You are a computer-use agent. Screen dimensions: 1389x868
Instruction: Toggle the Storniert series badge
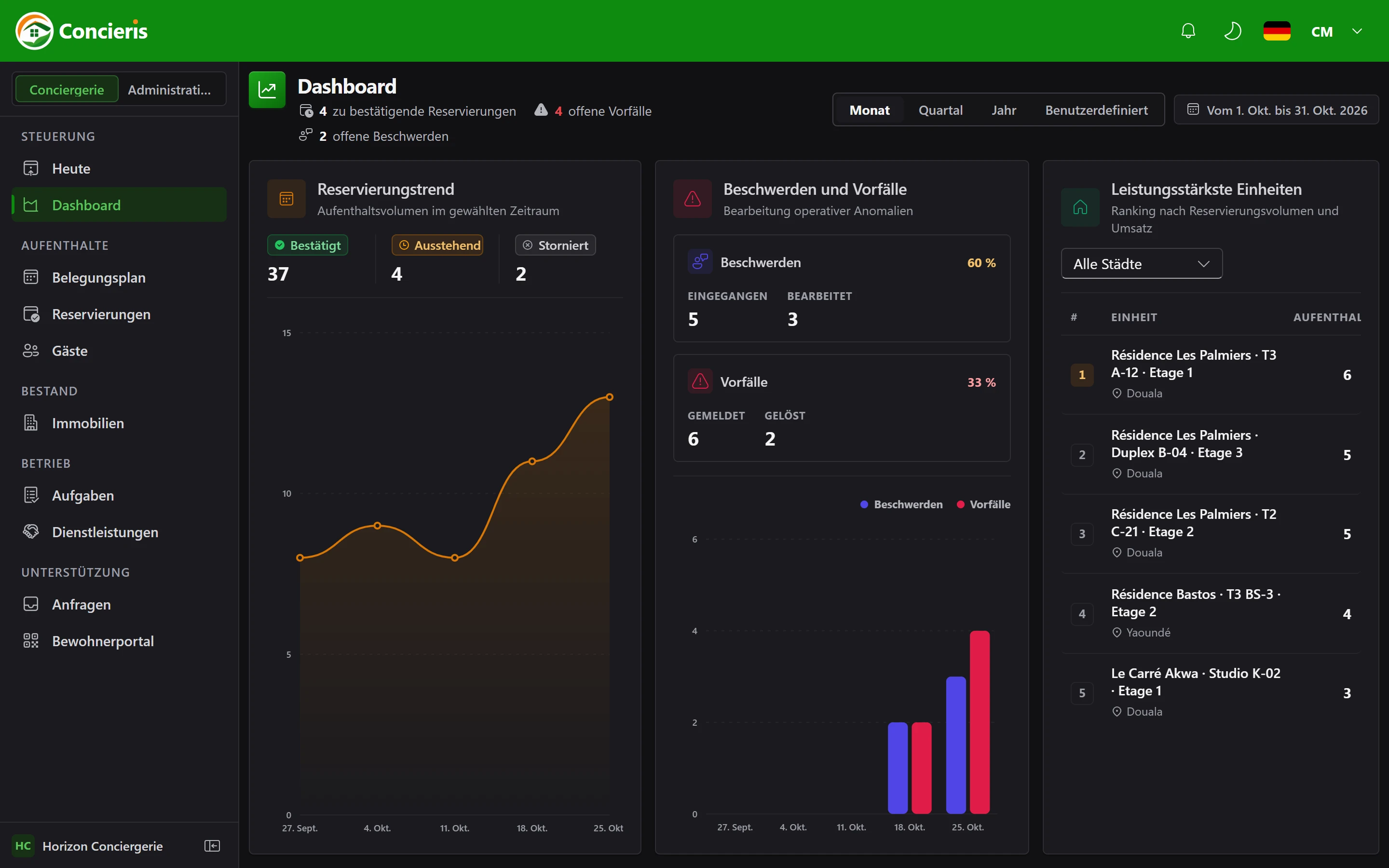coord(555,245)
